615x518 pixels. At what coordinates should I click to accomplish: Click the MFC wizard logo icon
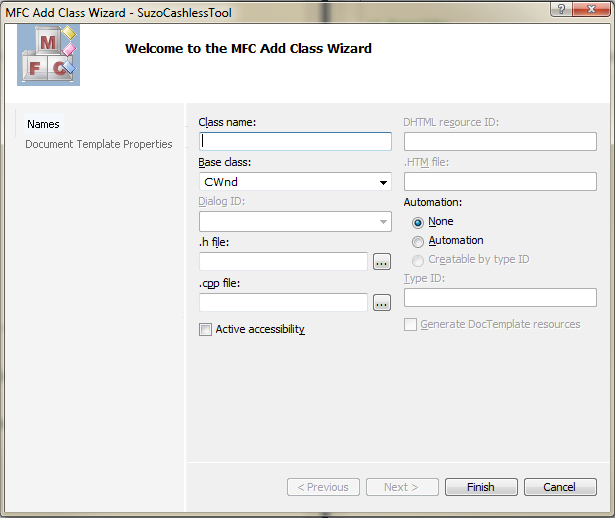(x=48, y=55)
